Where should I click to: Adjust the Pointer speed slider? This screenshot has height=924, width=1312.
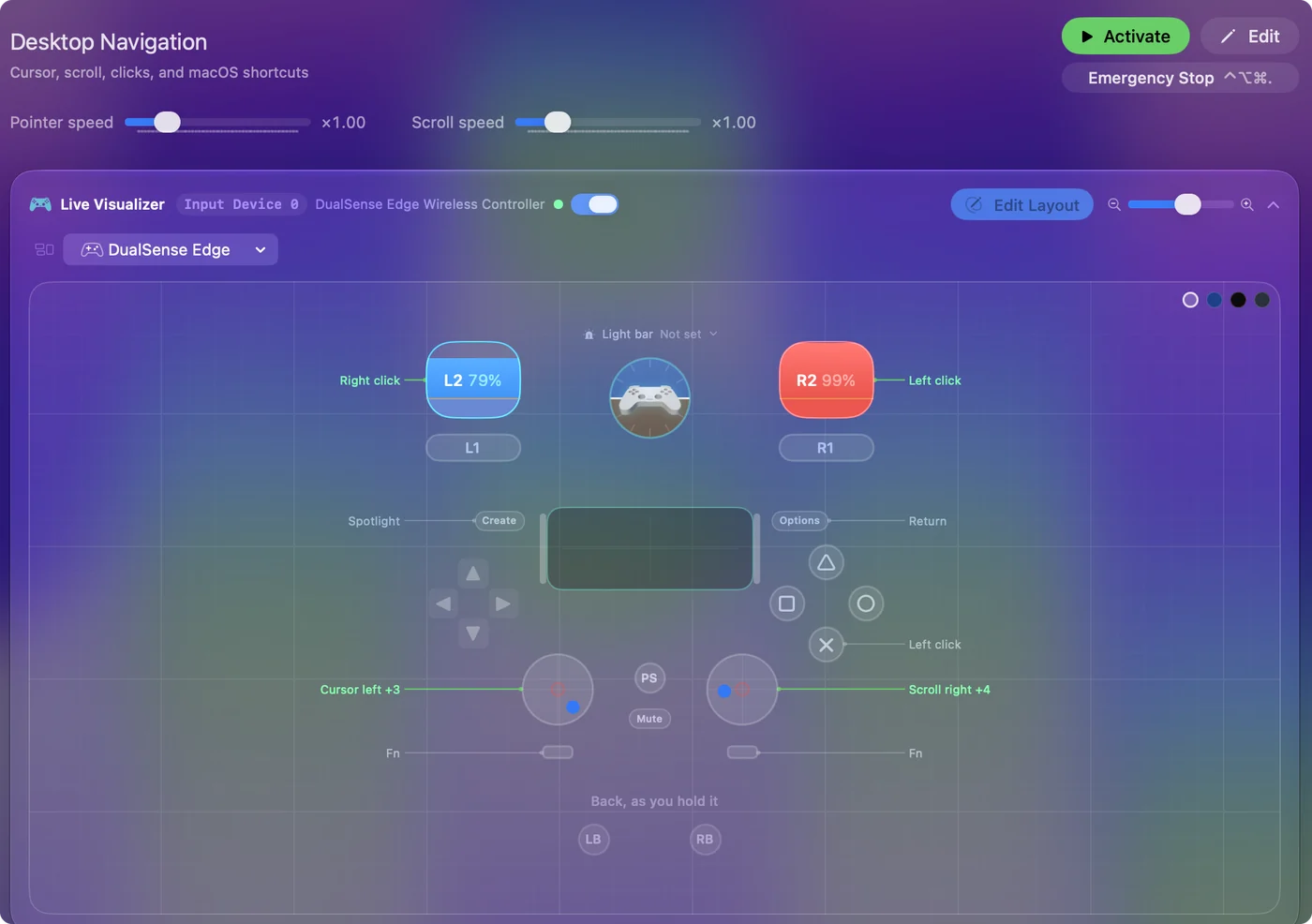(x=217, y=122)
